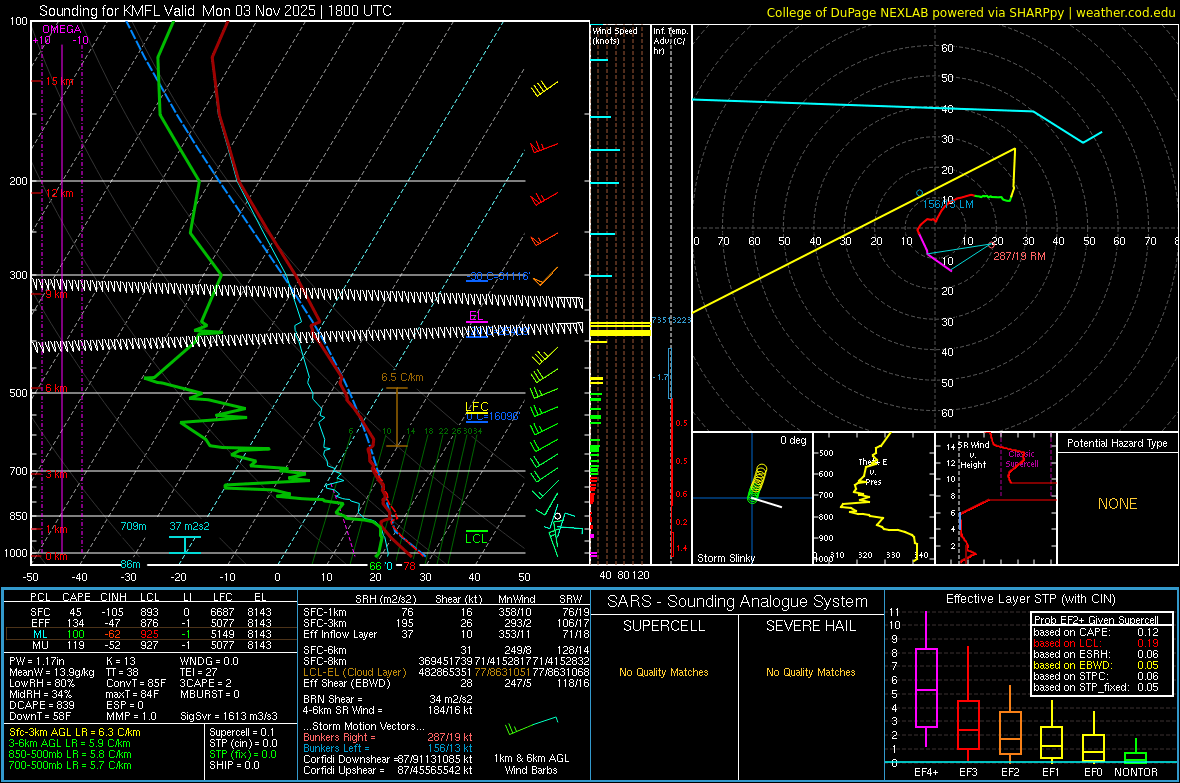Click the '700-500mb LR = 5.7 C/km' line
1180x783 pixels.
tap(70, 765)
